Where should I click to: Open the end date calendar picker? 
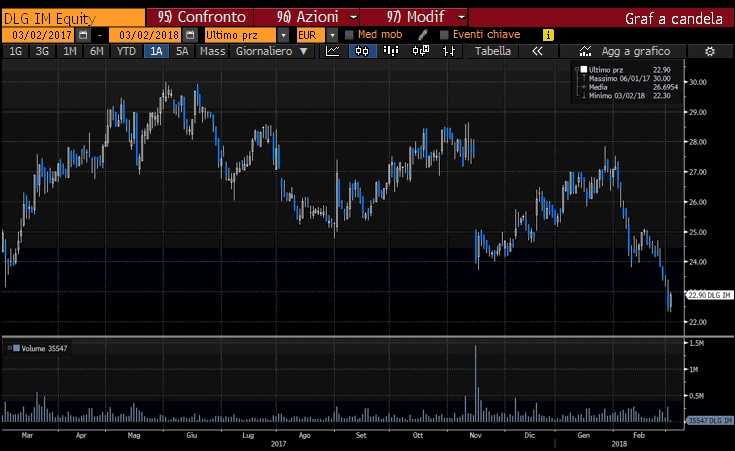click(x=190, y=35)
